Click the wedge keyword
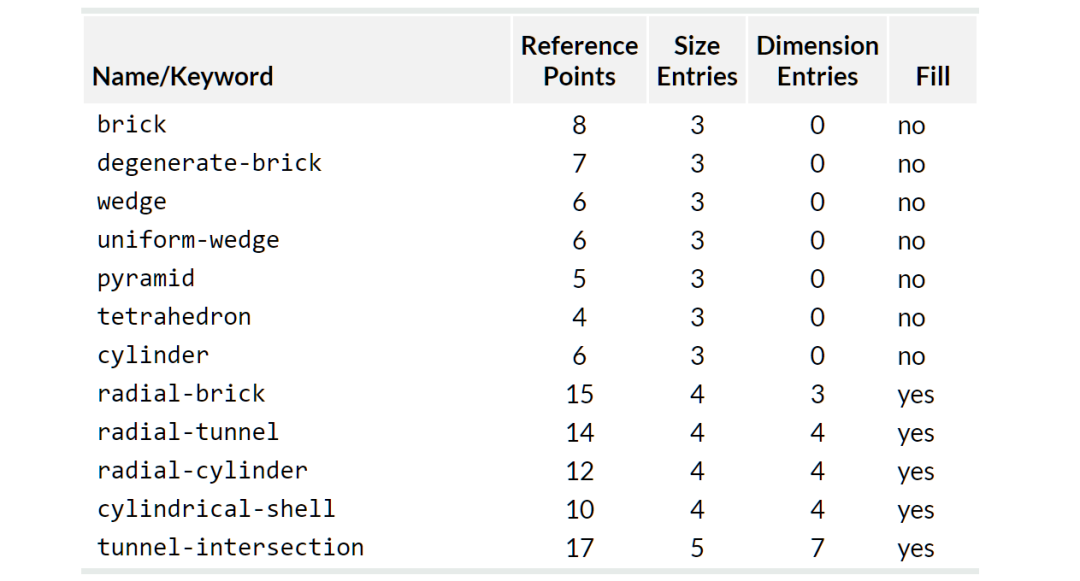This screenshot has height=581, width=1080. pyautogui.click(x=132, y=201)
